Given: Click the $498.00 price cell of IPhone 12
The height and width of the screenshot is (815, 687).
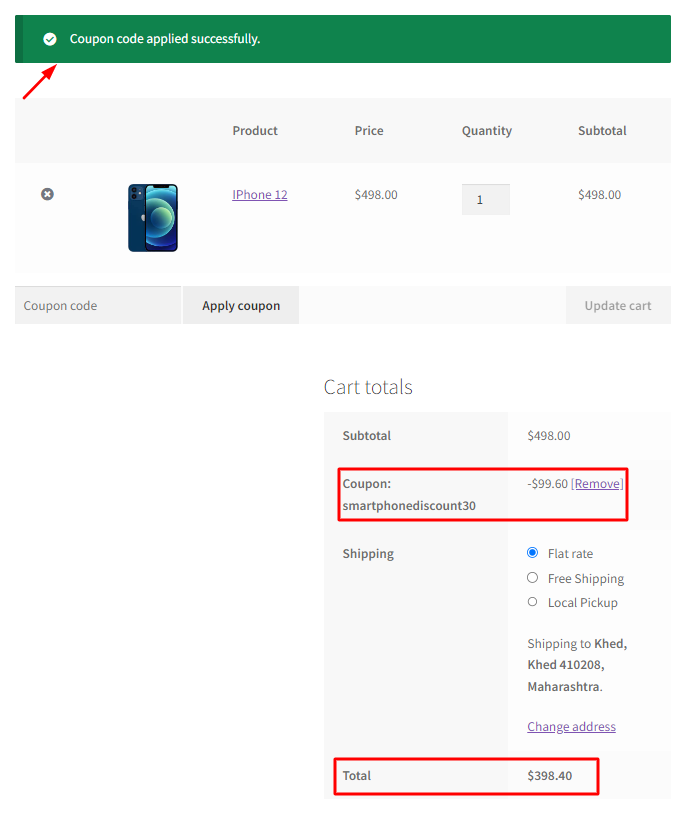Looking at the screenshot, I should point(376,194).
